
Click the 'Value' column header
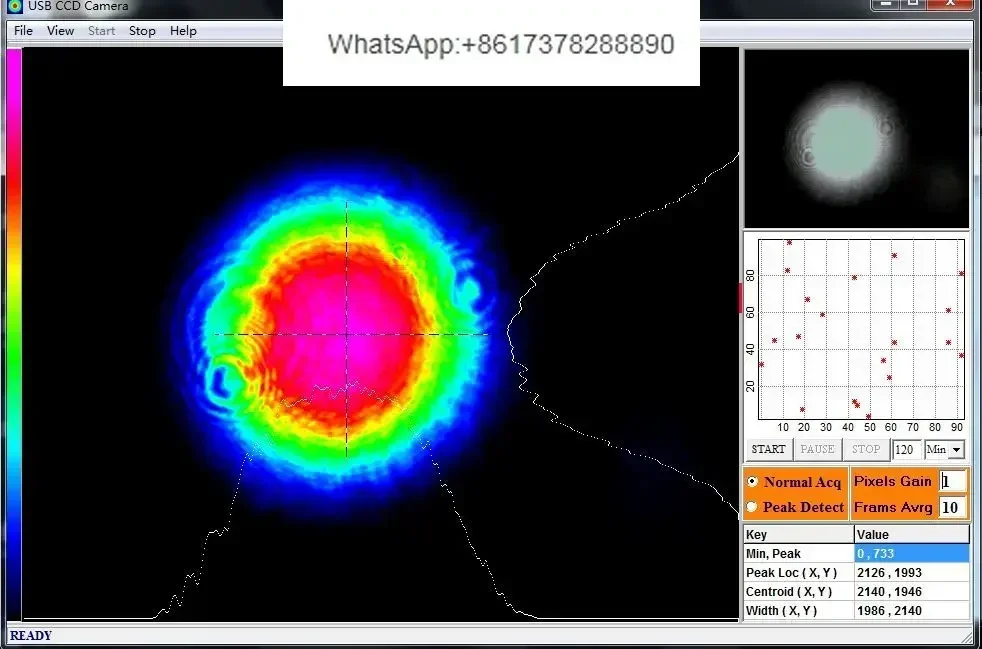[x=911, y=534]
